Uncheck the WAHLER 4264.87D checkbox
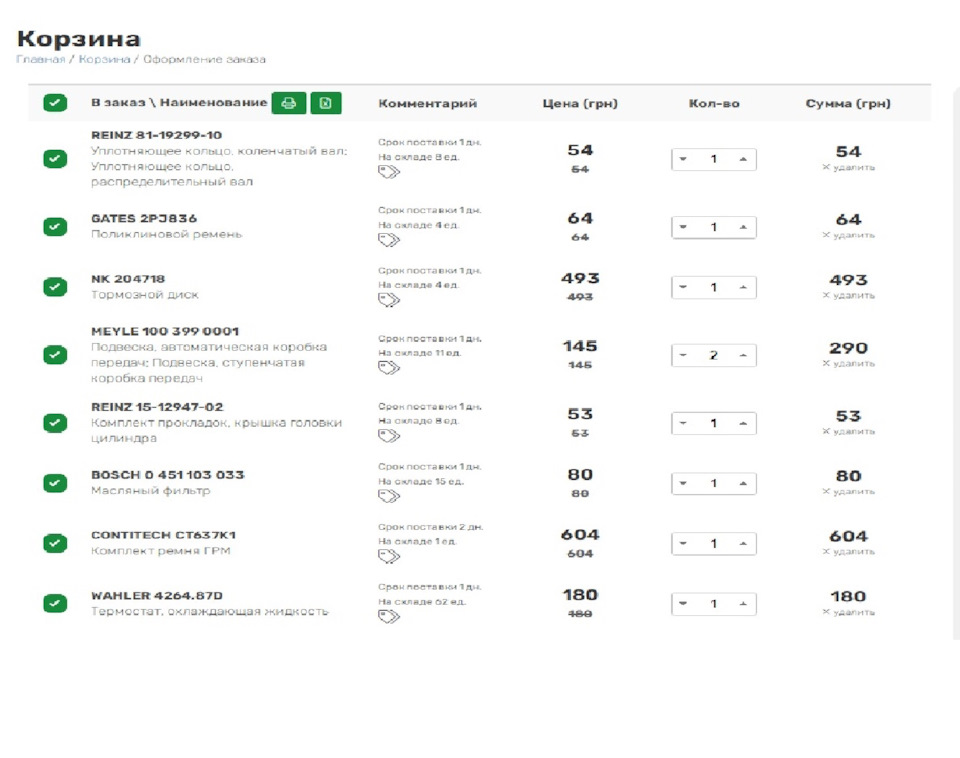960x758 pixels. [55, 604]
